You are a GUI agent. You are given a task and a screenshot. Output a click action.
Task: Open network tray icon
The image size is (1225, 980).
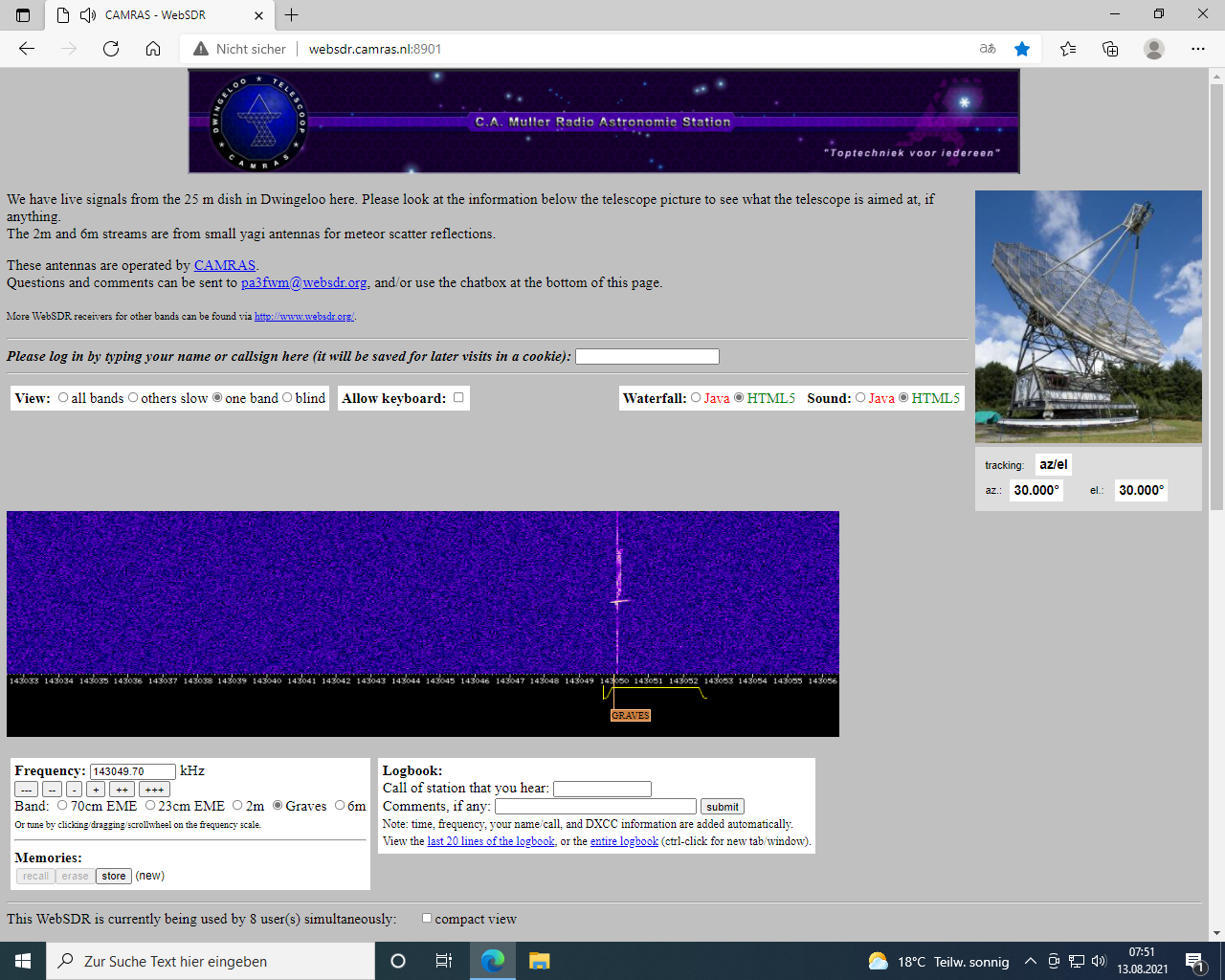1076,961
